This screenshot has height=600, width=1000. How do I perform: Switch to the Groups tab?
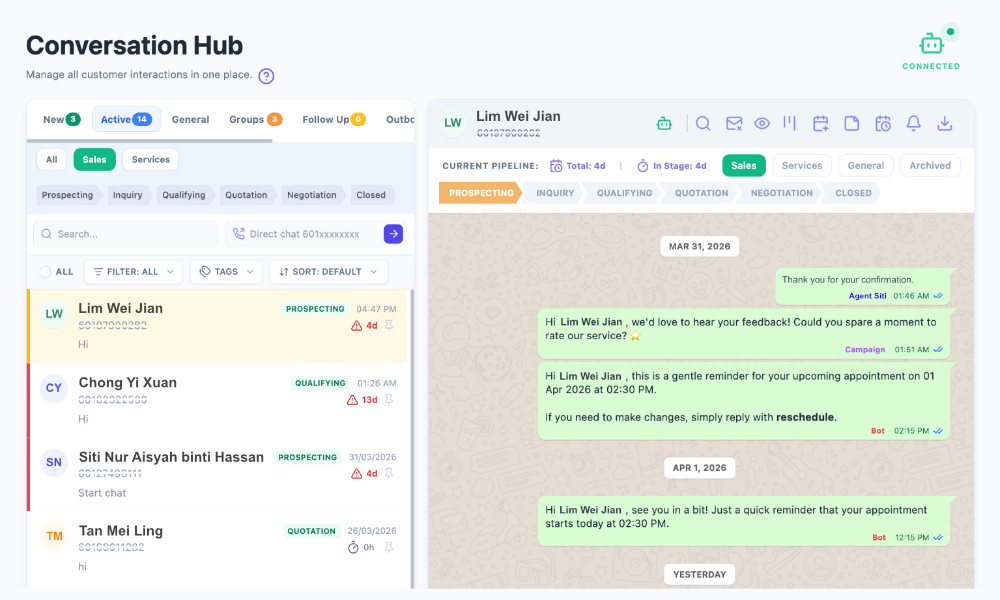(255, 119)
